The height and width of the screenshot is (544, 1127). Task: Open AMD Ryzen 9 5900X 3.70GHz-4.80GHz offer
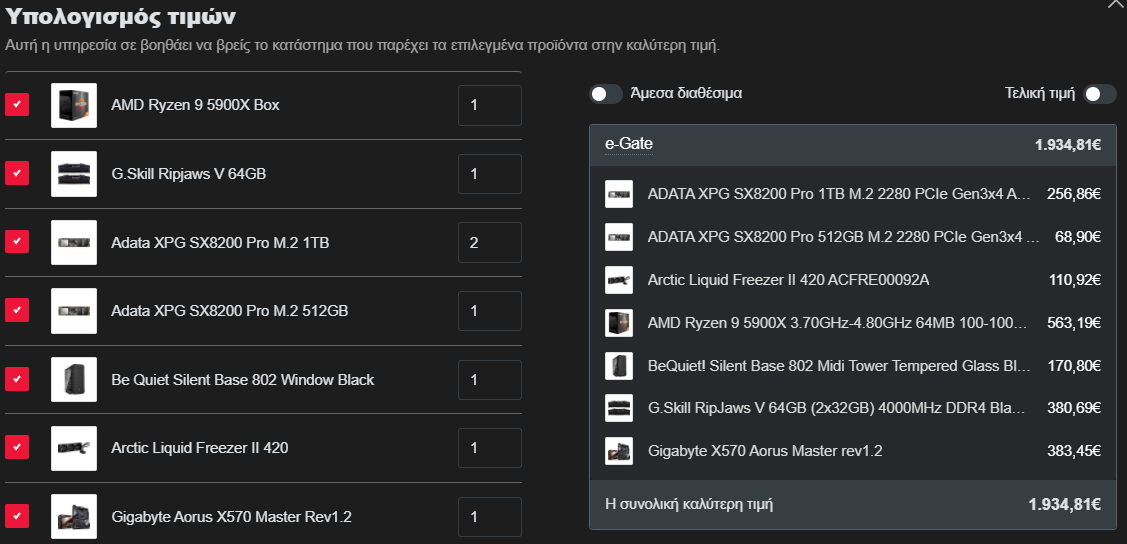[837, 323]
